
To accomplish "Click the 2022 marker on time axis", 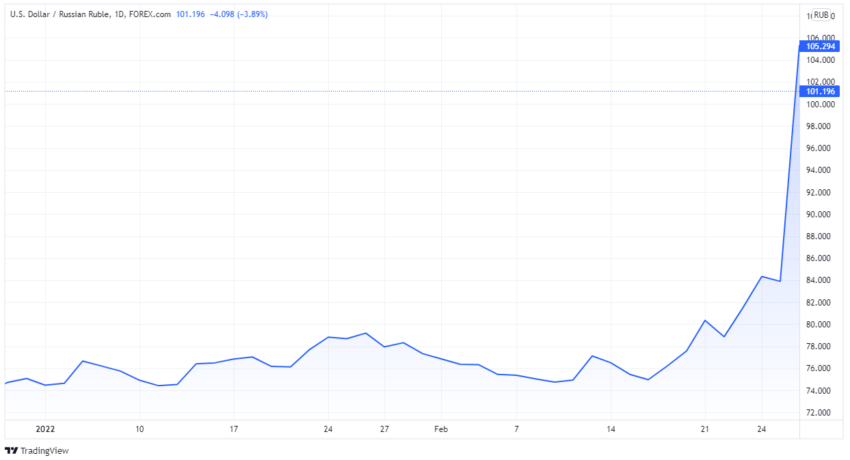I will [46, 429].
